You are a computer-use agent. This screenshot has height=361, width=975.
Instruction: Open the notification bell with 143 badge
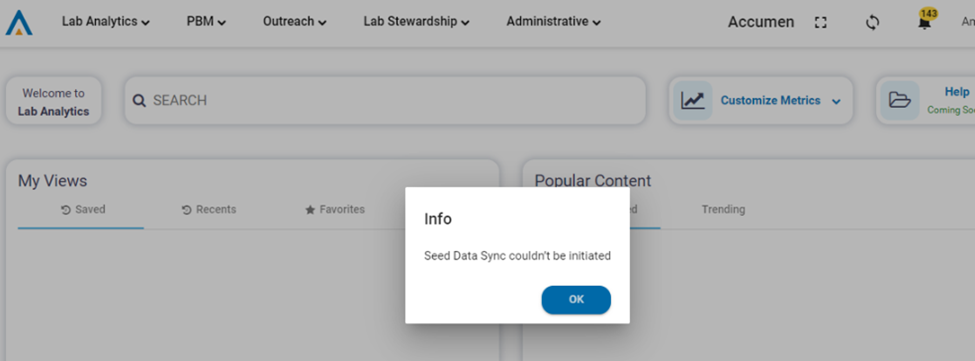click(x=925, y=21)
